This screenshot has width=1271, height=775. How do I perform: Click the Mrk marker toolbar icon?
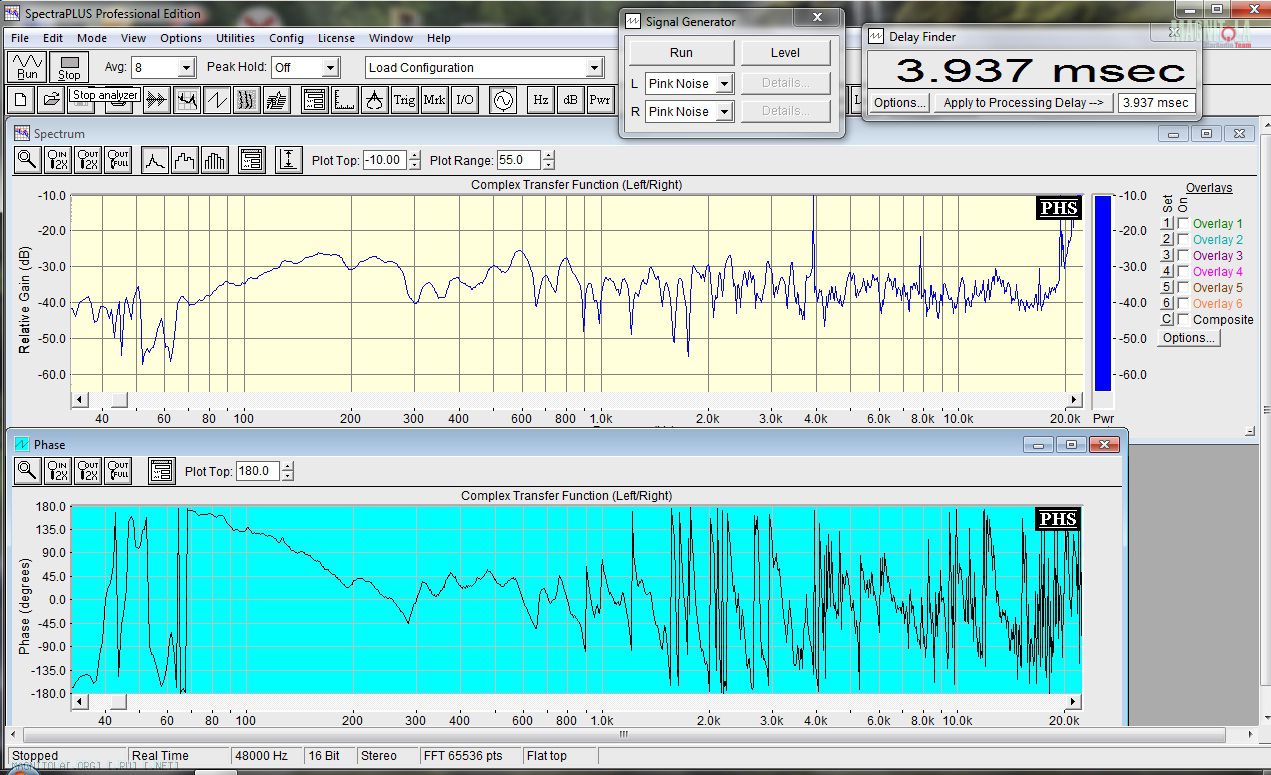[x=435, y=100]
